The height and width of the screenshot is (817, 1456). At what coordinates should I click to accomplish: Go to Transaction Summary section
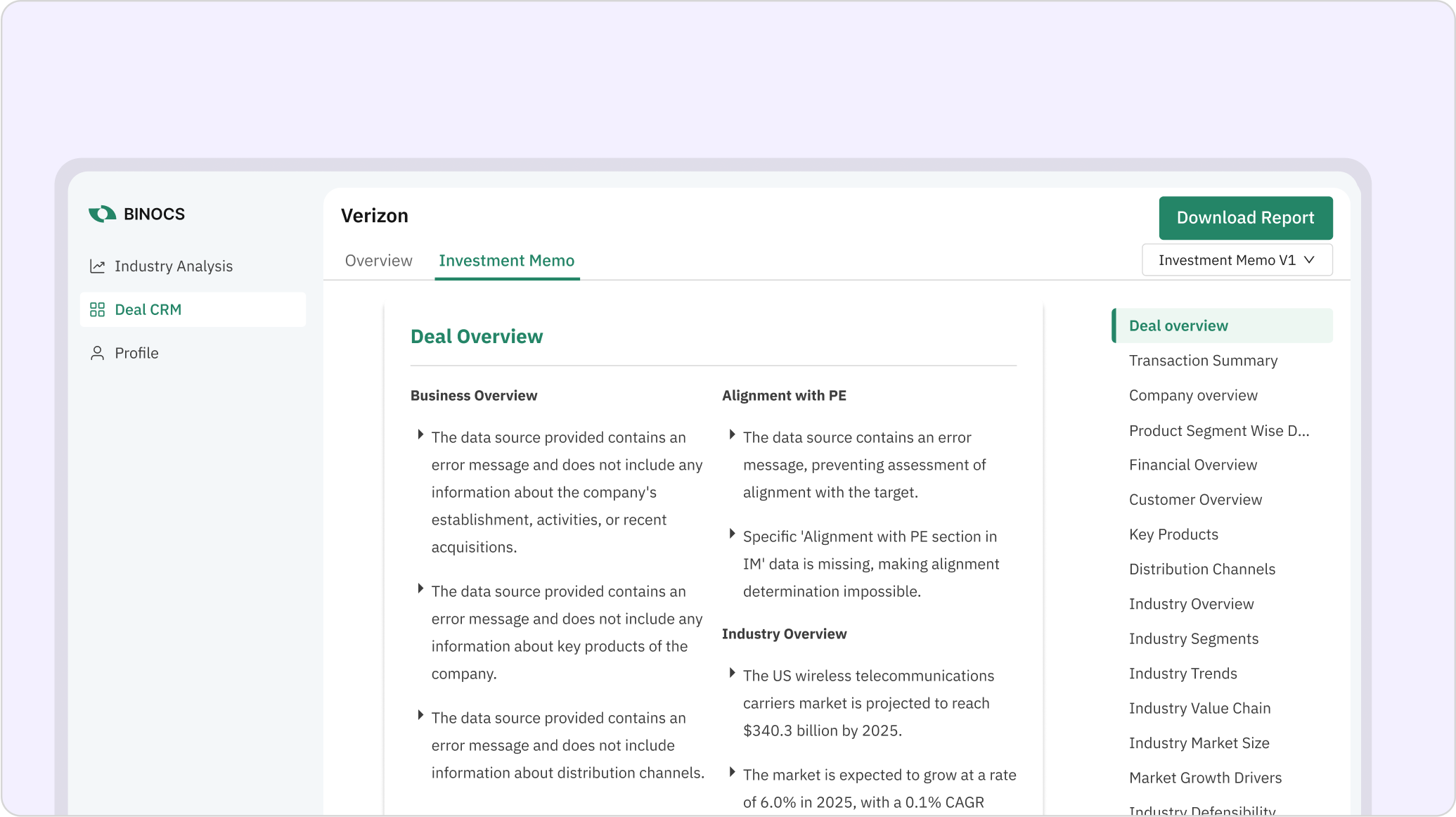click(x=1203, y=361)
